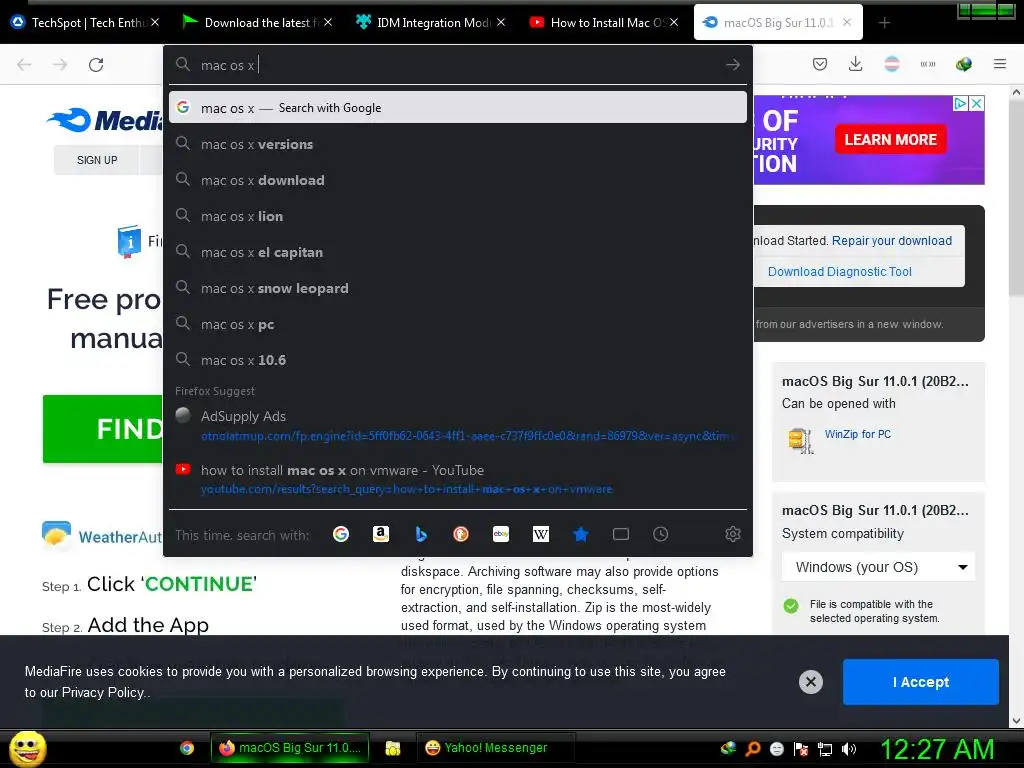Search this time with Bing icon

421,534
